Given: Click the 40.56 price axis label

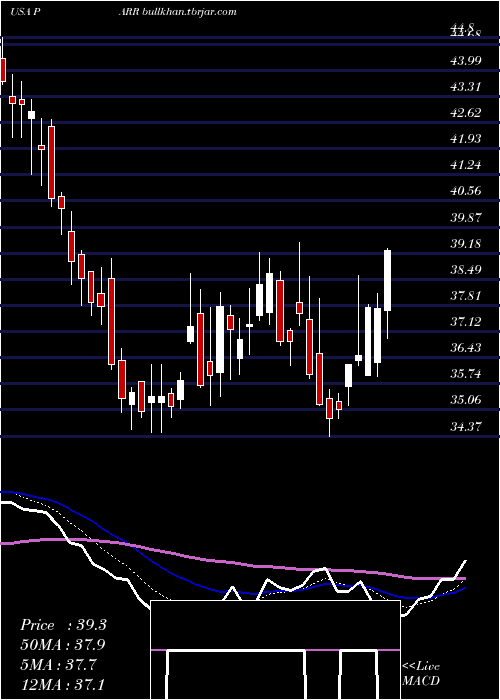Looking at the screenshot, I should pyautogui.click(x=466, y=192).
